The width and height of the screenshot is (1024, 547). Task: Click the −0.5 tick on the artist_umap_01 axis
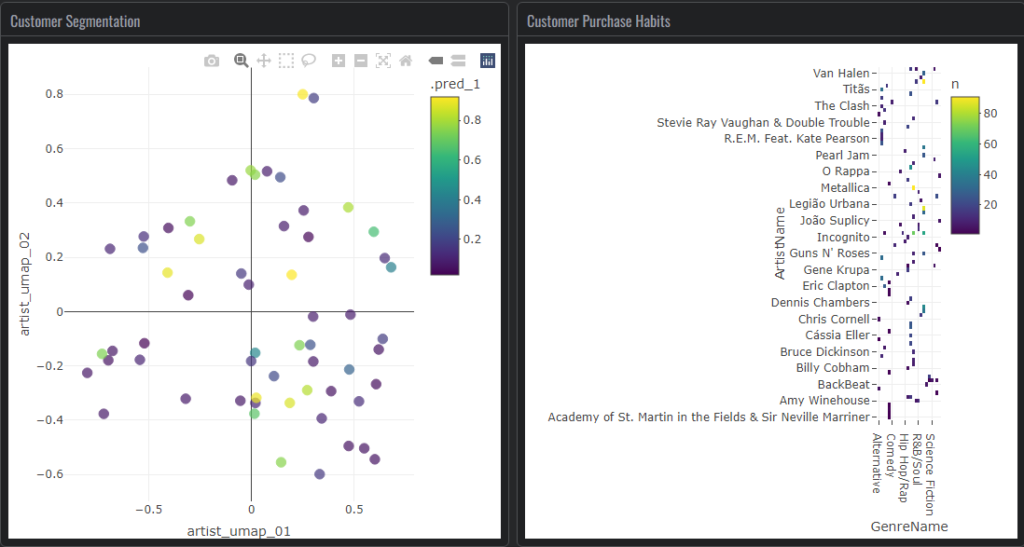tap(148, 508)
